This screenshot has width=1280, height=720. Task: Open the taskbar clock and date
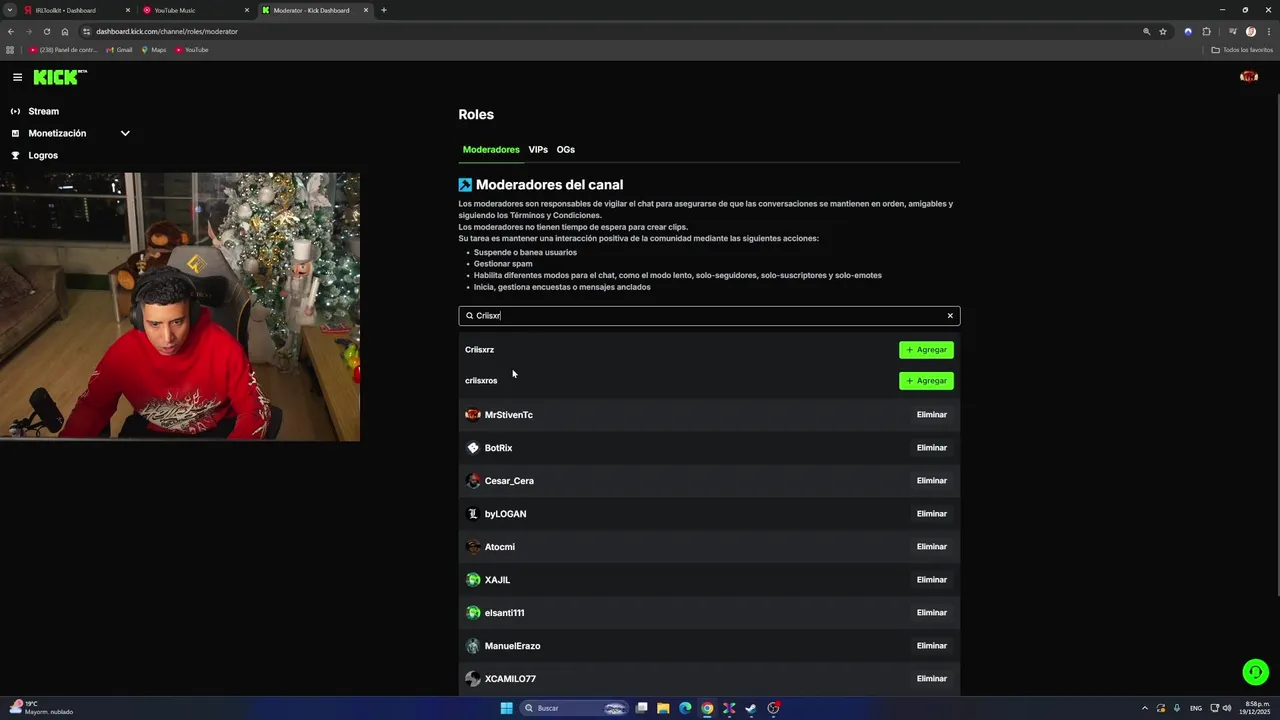coord(1254,708)
